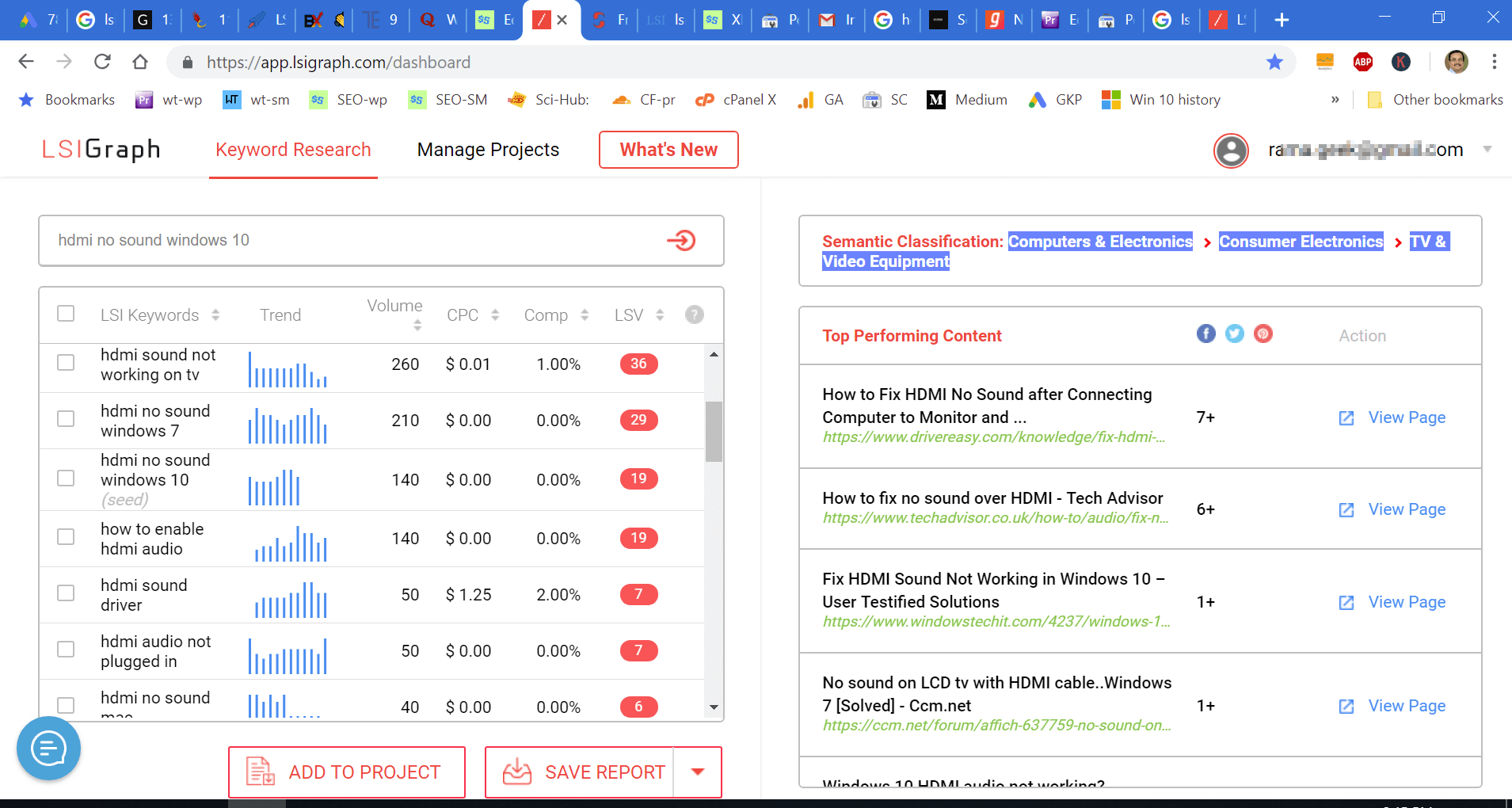Click Add To Project button

tap(347, 772)
